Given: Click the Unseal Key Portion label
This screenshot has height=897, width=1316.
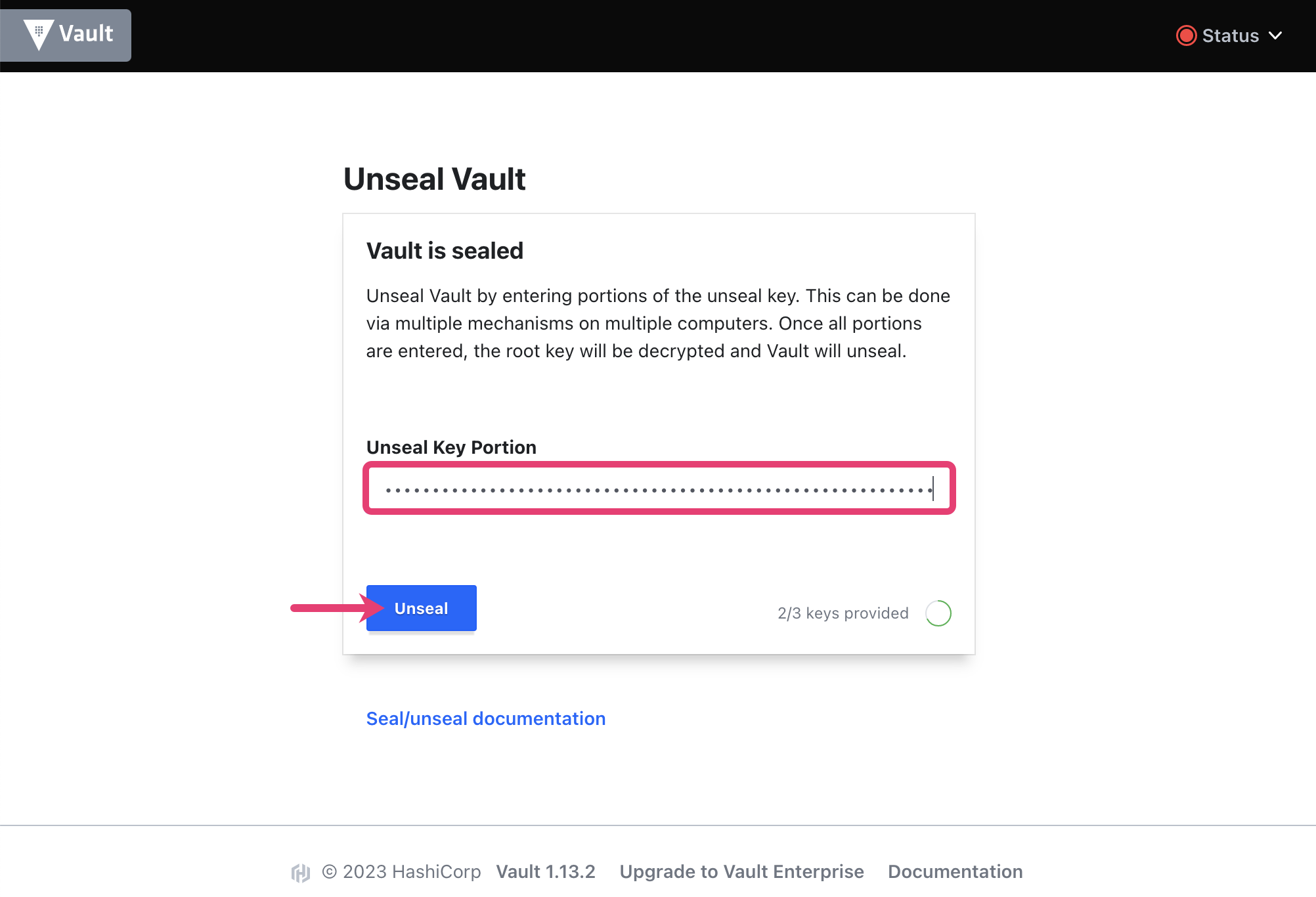Looking at the screenshot, I should (451, 447).
